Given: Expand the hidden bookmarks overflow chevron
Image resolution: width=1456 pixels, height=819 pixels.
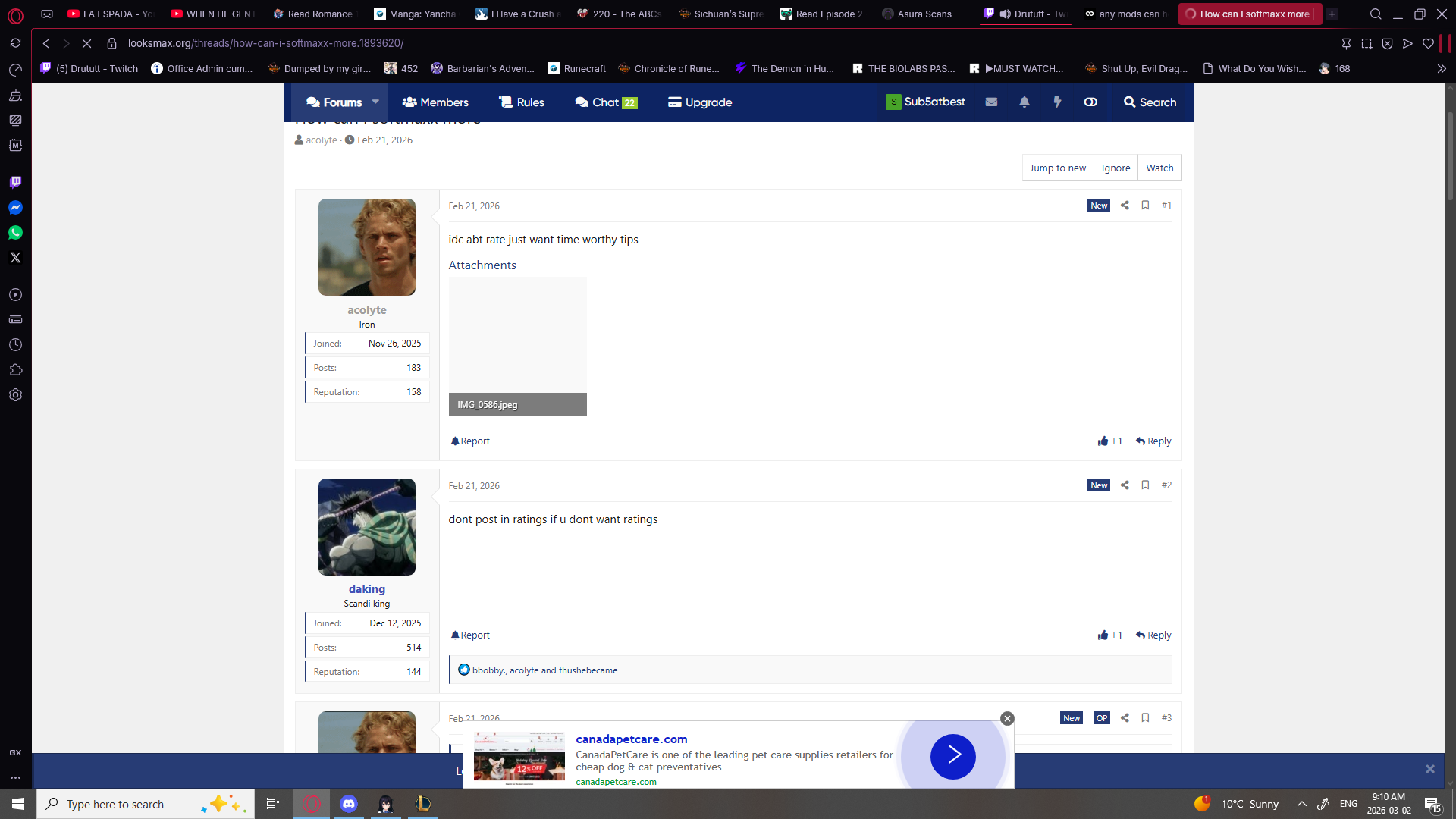Looking at the screenshot, I should click(x=1441, y=68).
